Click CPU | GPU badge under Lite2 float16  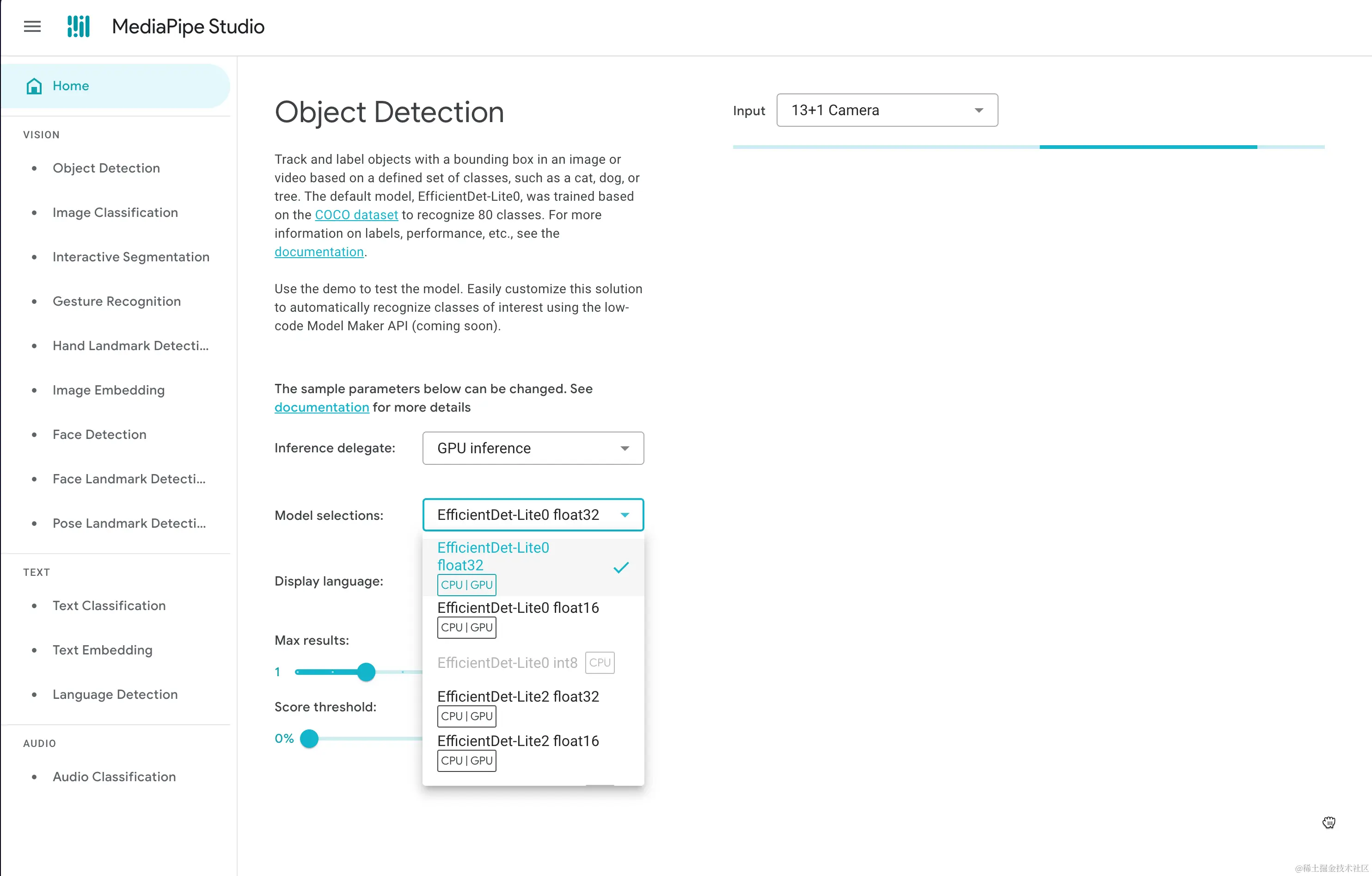tap(466, 761)
